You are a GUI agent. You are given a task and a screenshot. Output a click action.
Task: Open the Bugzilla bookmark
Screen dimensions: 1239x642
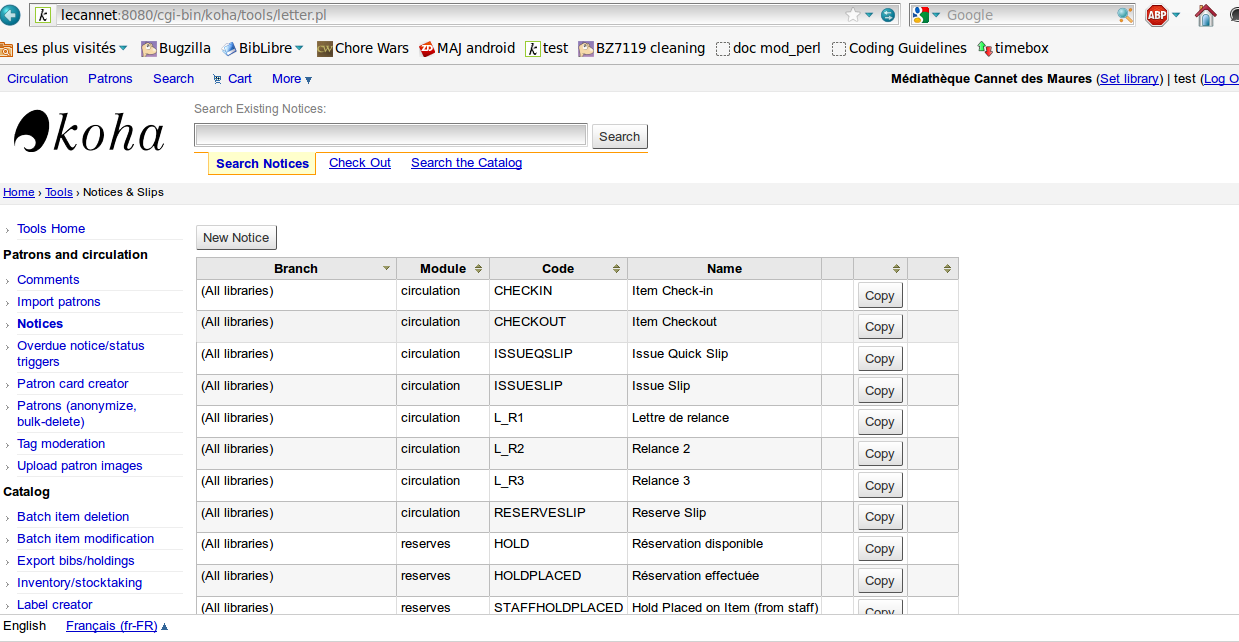point(177,48)
